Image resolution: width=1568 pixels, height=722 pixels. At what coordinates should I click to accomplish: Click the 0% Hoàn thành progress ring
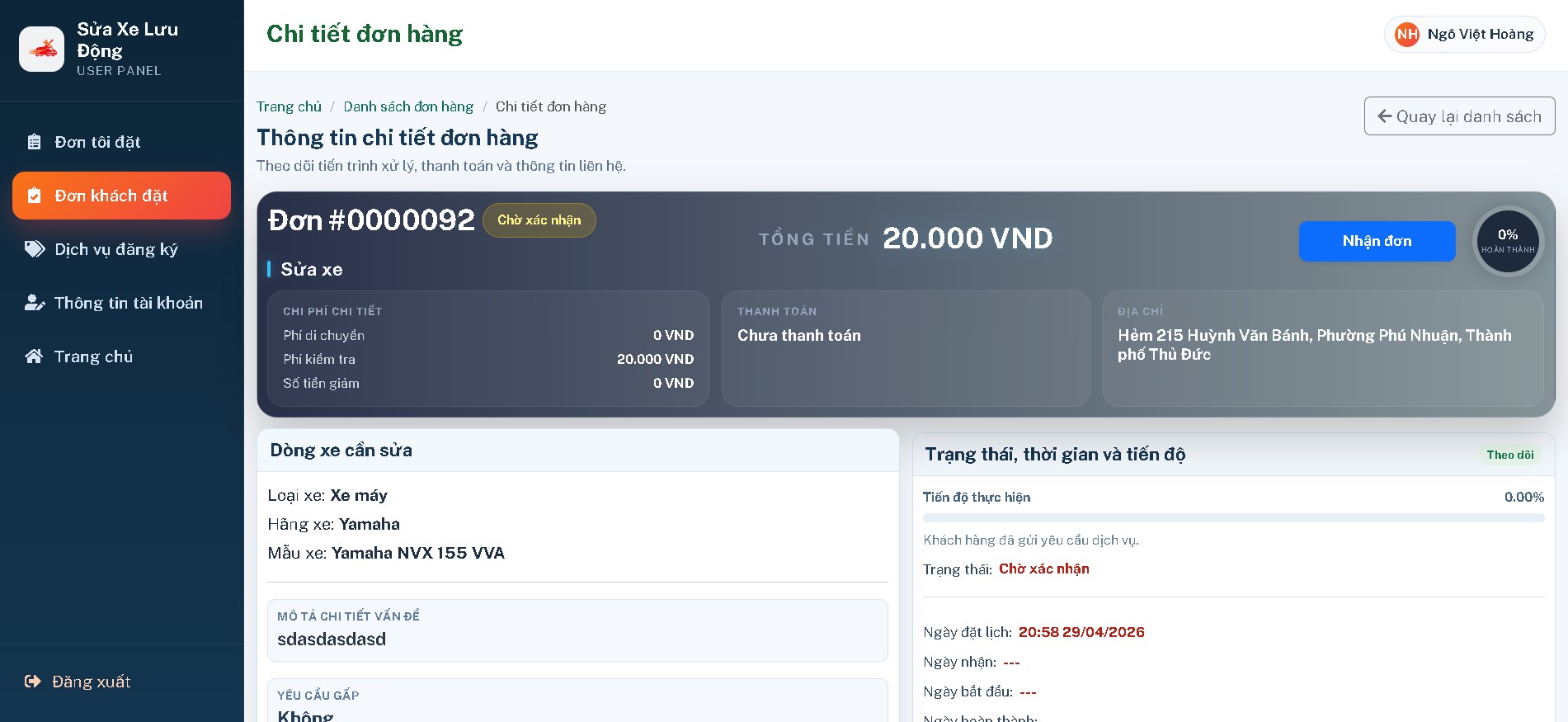click(1508, 241)
